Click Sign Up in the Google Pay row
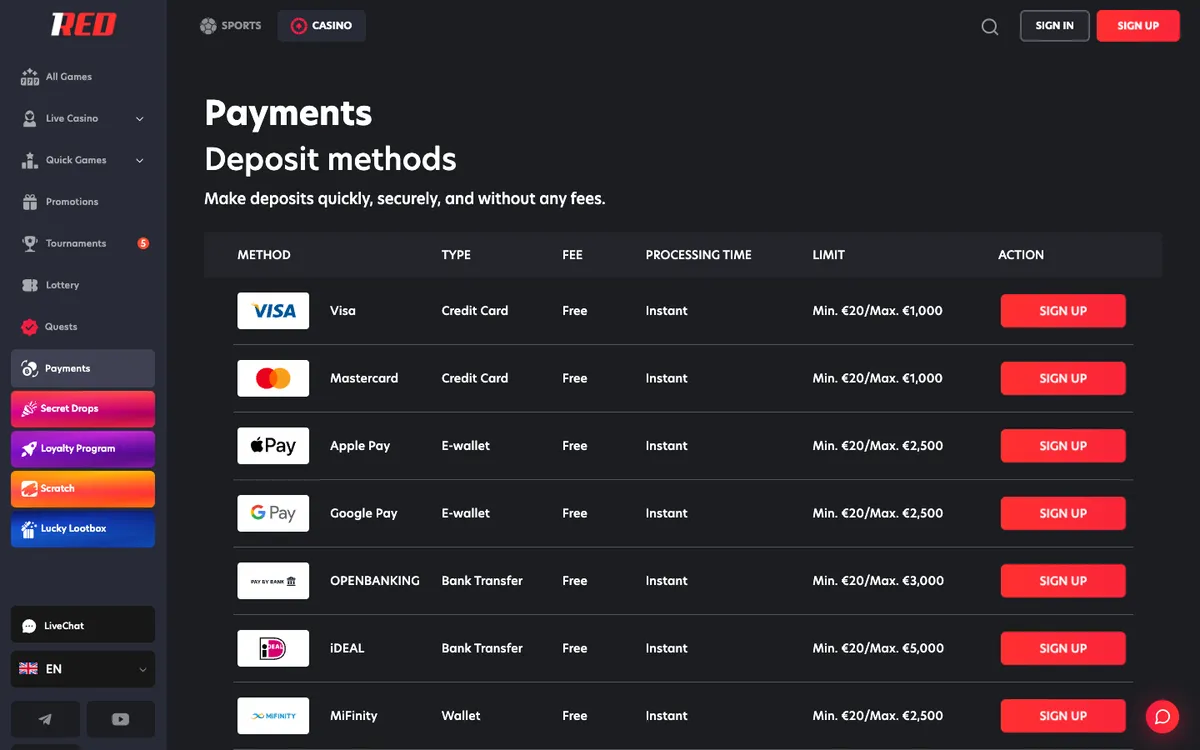 1063,513
